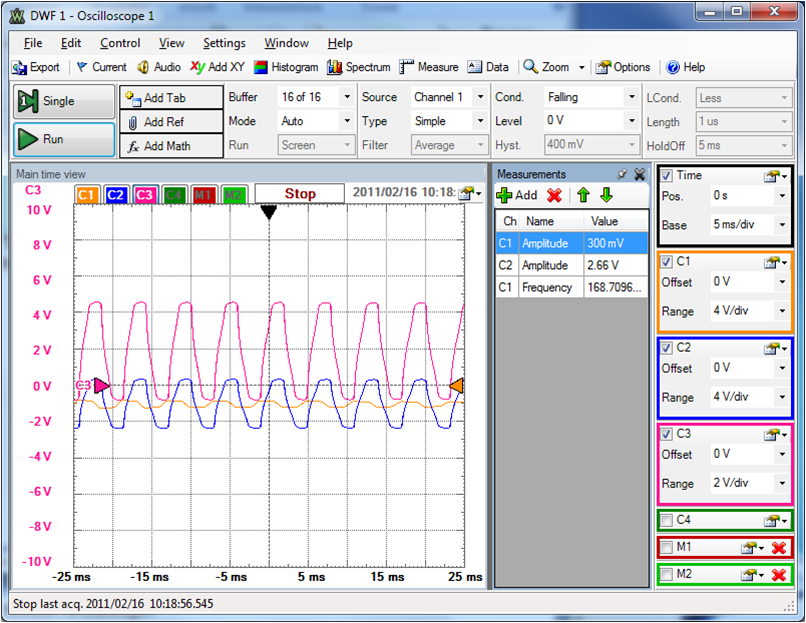Open the time Base dropdown

pyautogui.click(x=781, y=225)
